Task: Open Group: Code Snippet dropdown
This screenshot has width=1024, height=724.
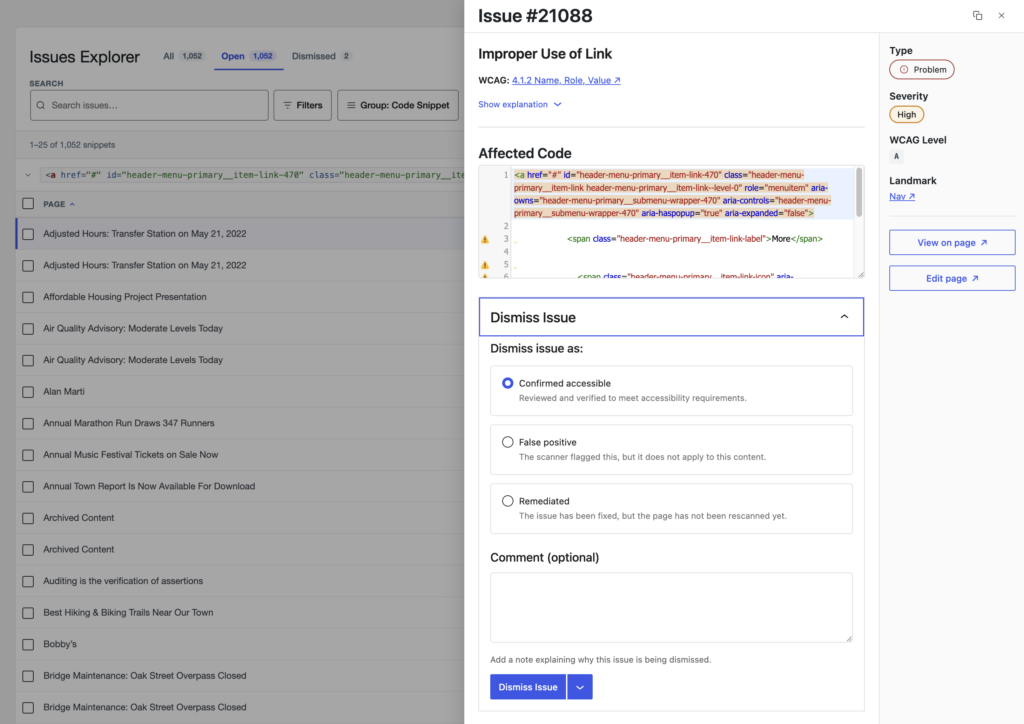Action: pyautogui.click(x=398, y=105)
